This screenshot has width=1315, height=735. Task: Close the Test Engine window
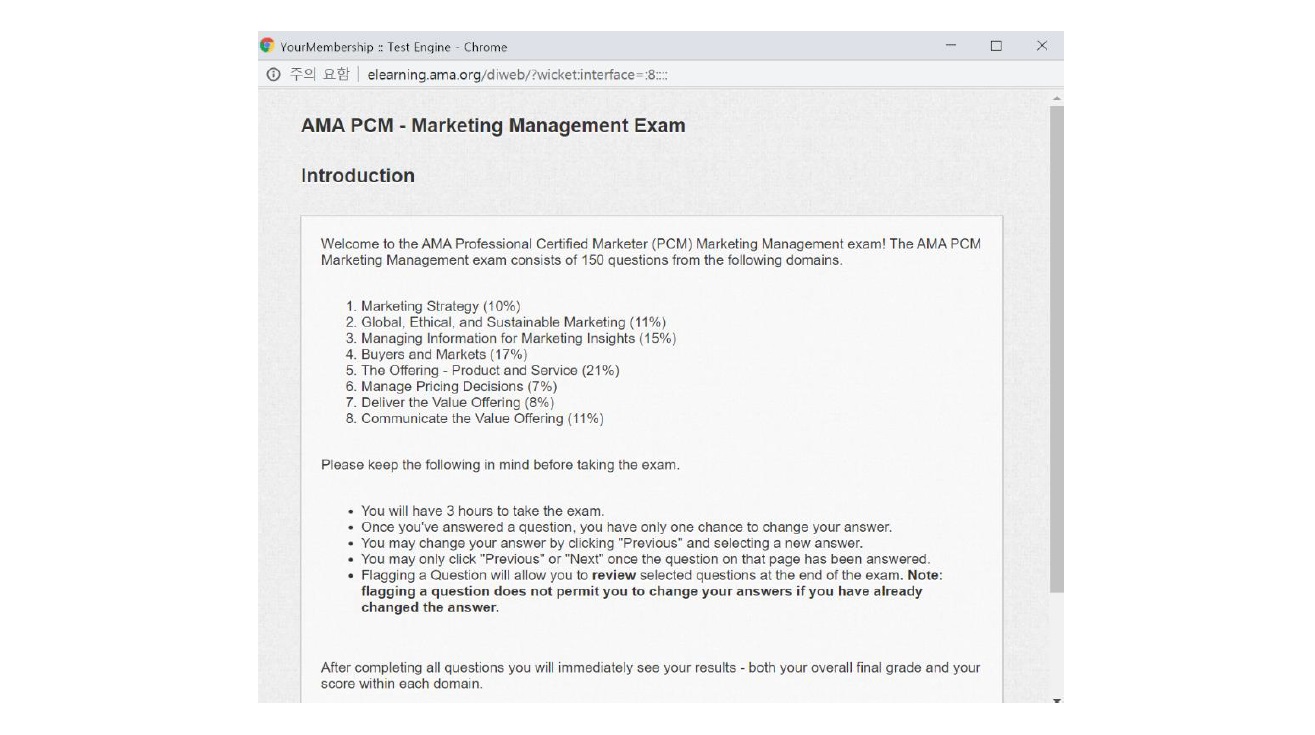(1041, 46)
